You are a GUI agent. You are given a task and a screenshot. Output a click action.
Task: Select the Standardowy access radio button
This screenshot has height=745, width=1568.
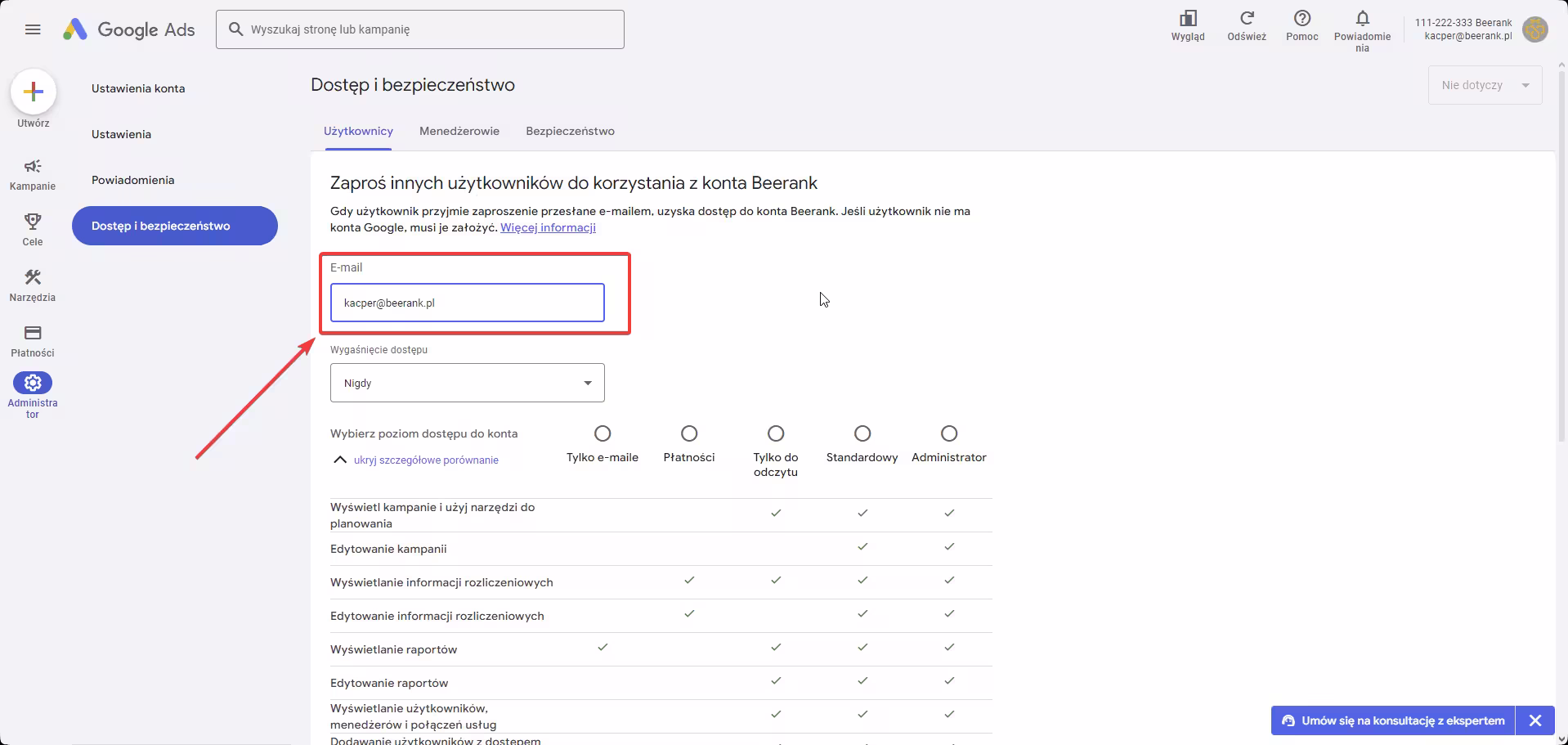pos(862,433)
